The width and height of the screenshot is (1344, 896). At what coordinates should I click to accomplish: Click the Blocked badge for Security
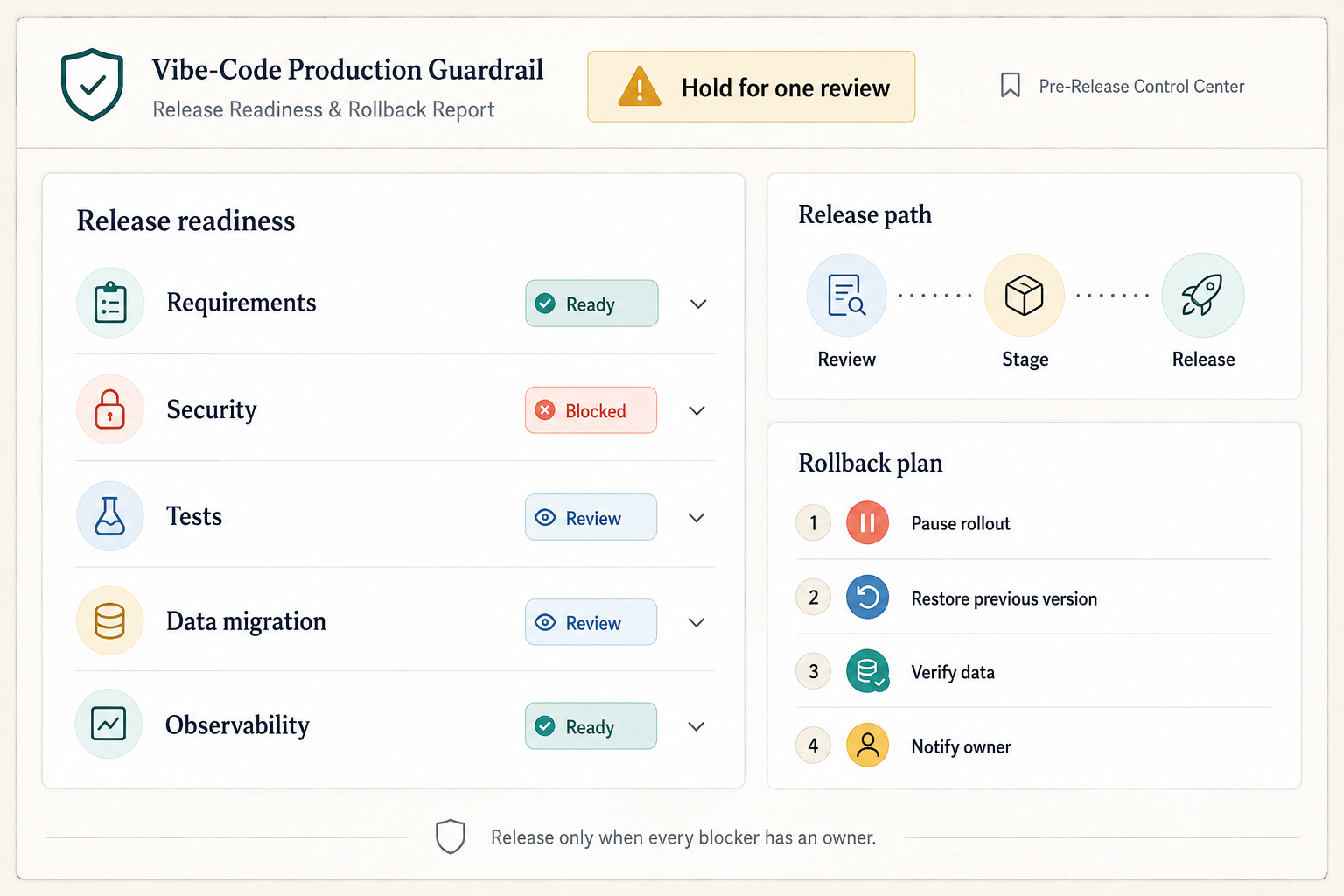(x=591, y=410)
